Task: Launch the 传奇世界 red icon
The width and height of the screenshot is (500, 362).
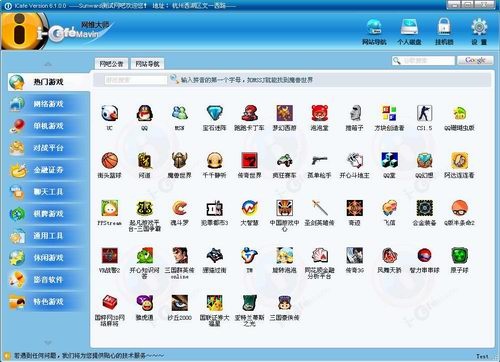Action: 249,161
